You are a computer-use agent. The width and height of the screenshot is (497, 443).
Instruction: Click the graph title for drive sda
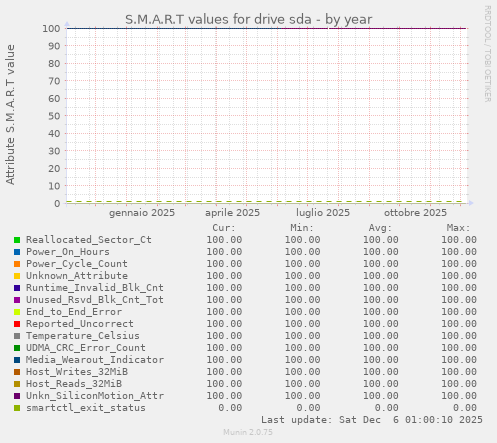click(249, 19)
